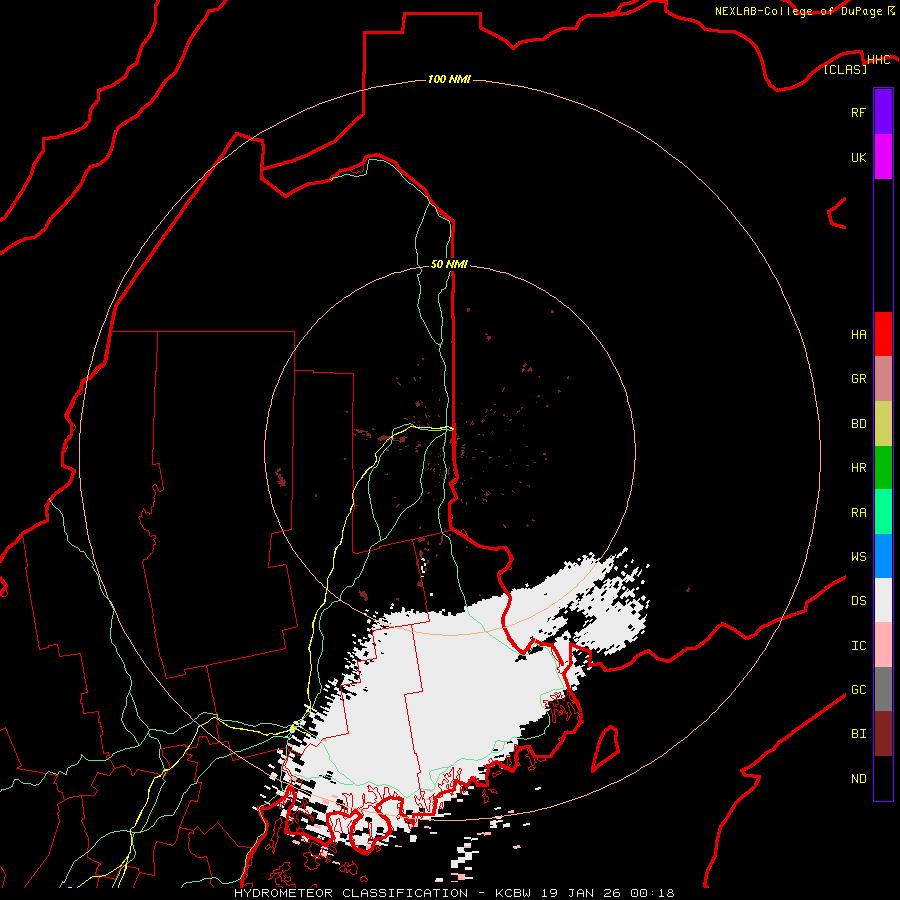Click the GC legend label

(x=858, y=690)
